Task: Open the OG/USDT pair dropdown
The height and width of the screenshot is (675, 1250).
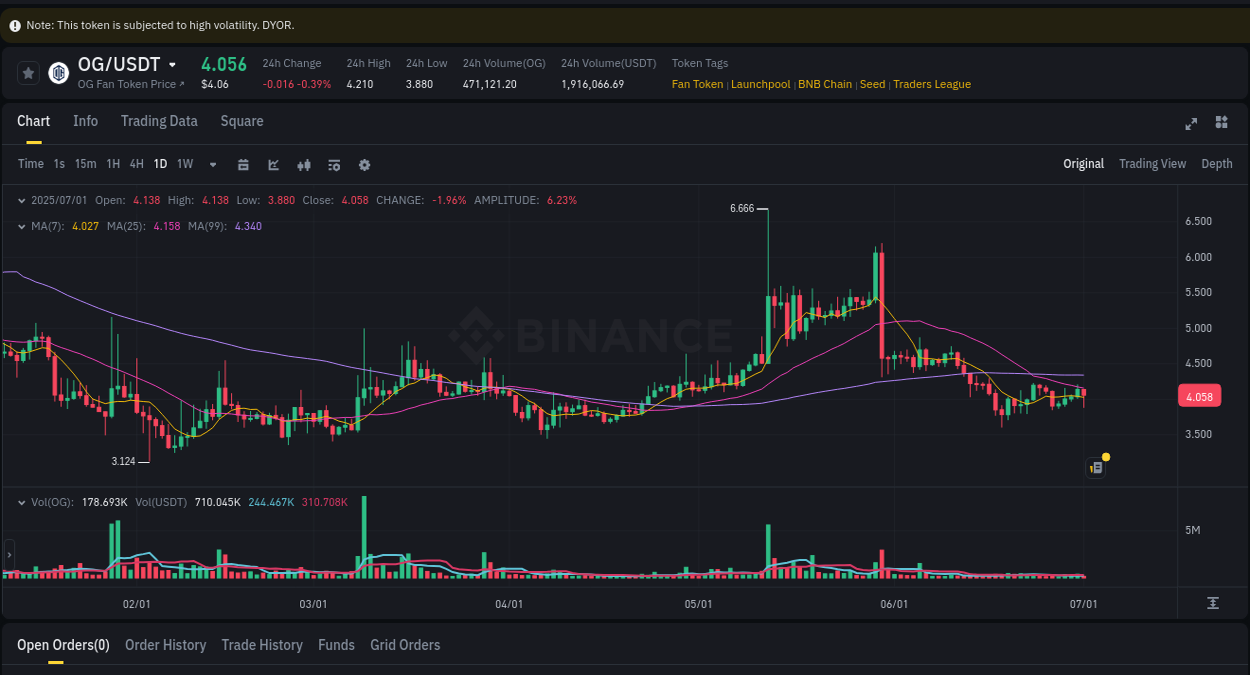Action: pyautogui.click(x=171, y=63)
